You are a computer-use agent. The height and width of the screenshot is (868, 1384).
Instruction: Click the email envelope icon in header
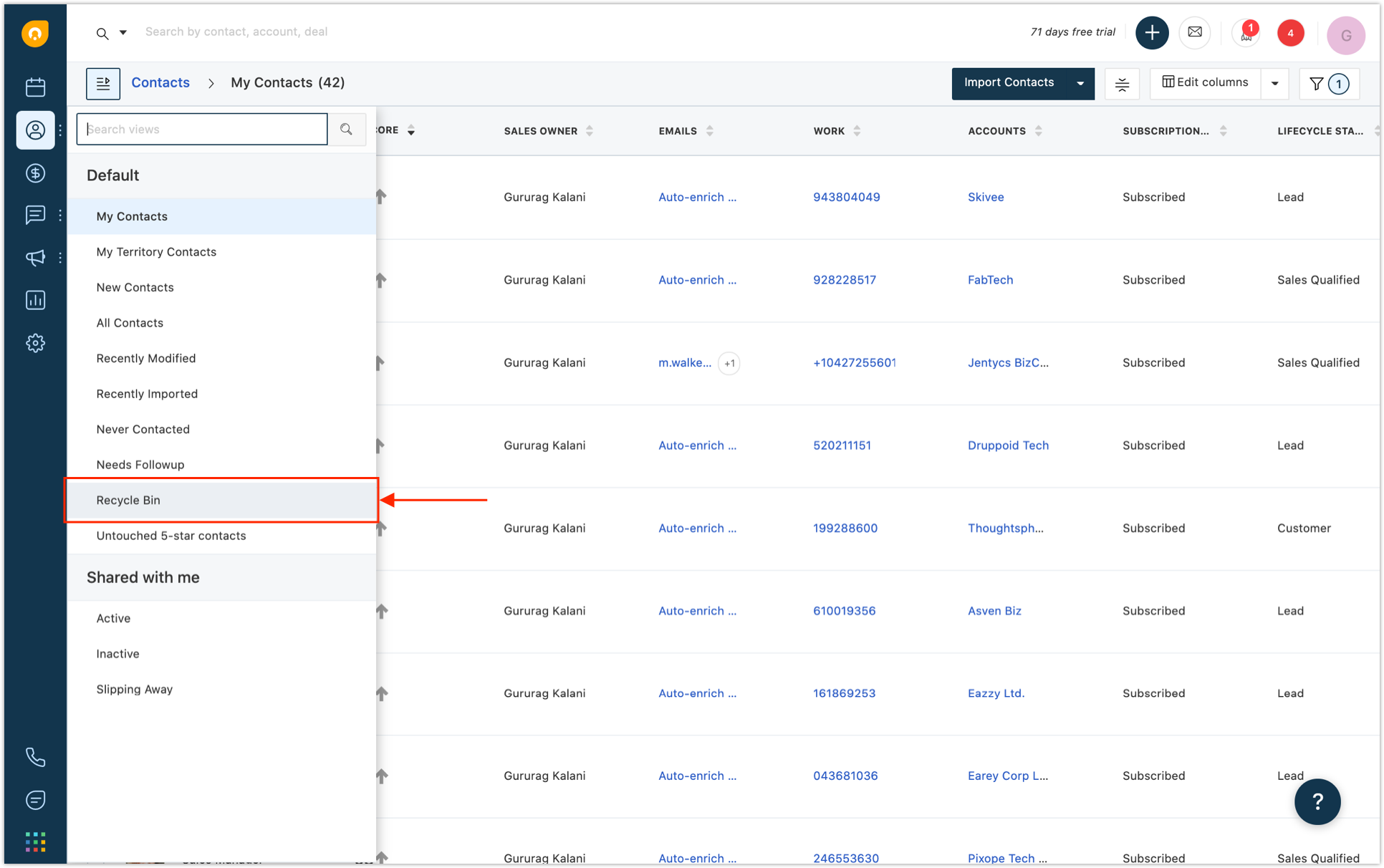(x=1194, y=32)
